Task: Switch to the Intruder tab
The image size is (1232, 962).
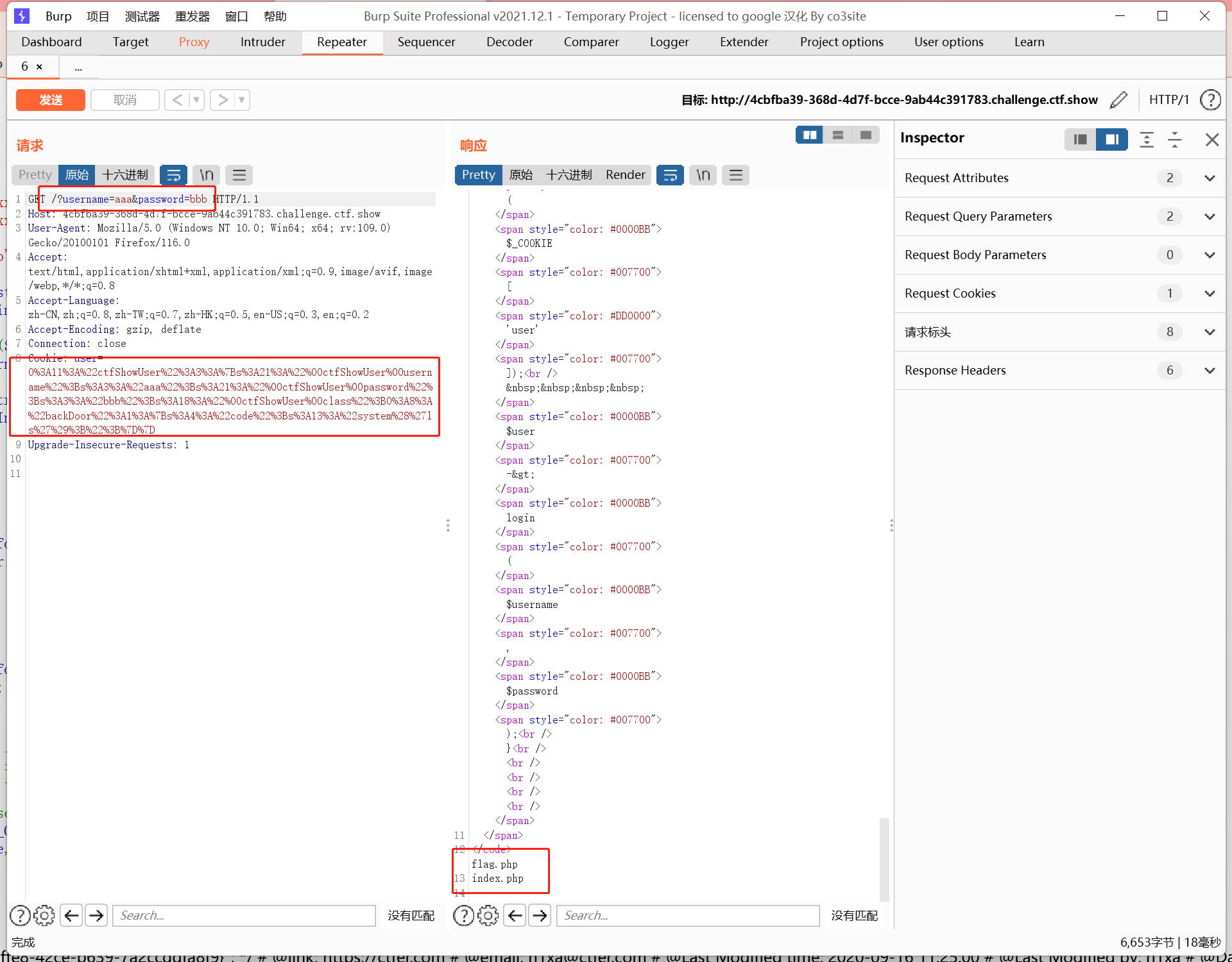Action: point(262,42)
